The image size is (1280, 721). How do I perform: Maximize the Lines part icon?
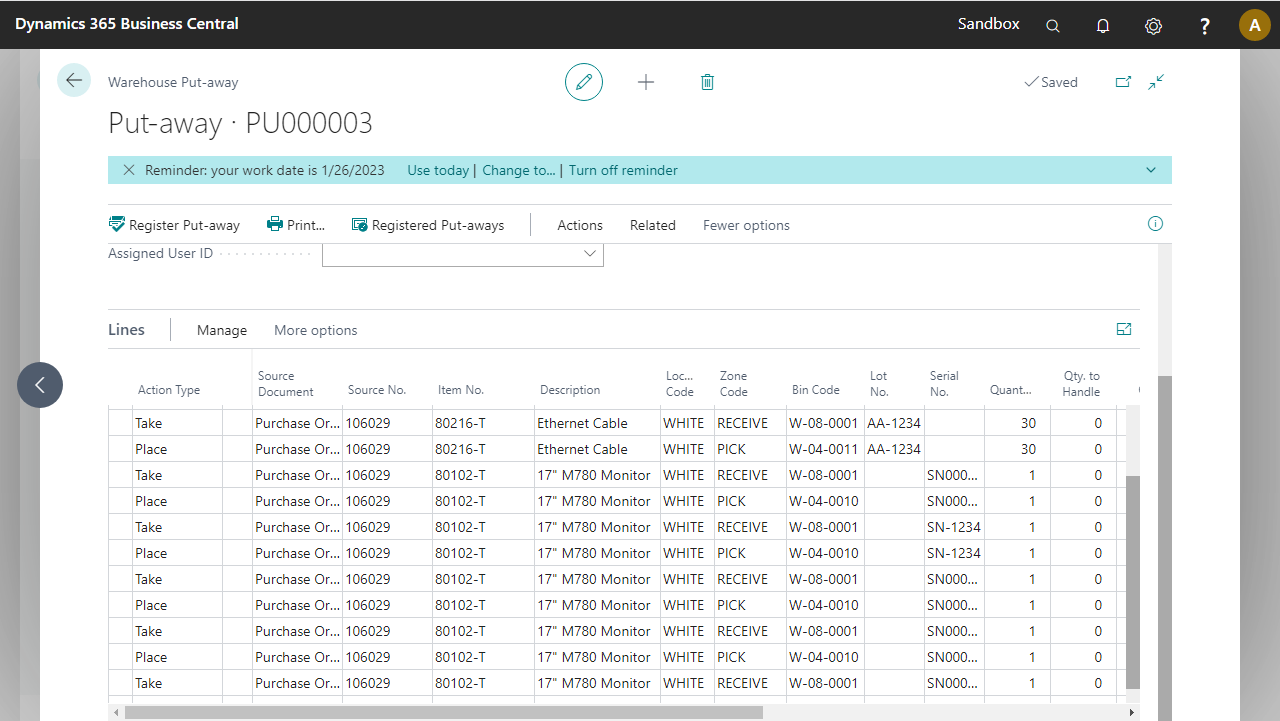coord(1124,329)
